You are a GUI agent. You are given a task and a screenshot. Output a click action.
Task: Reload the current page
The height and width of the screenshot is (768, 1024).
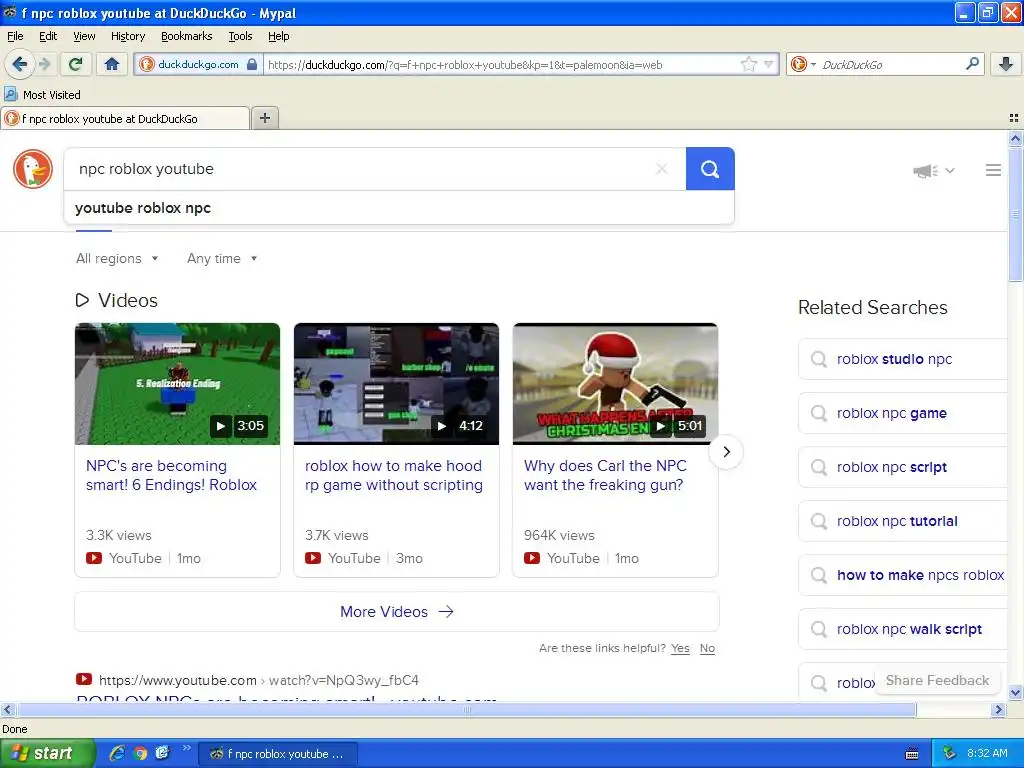pos(75,64)
